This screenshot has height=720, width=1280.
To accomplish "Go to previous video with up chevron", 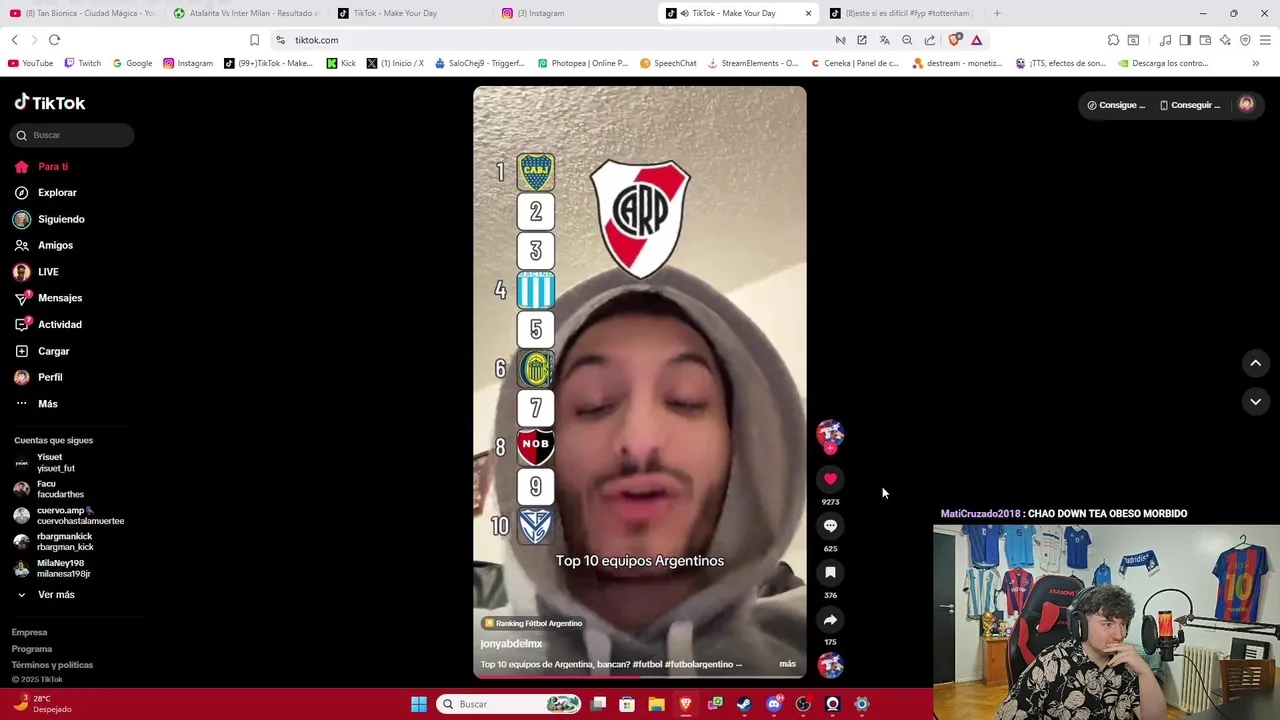I will [1256, 363].
